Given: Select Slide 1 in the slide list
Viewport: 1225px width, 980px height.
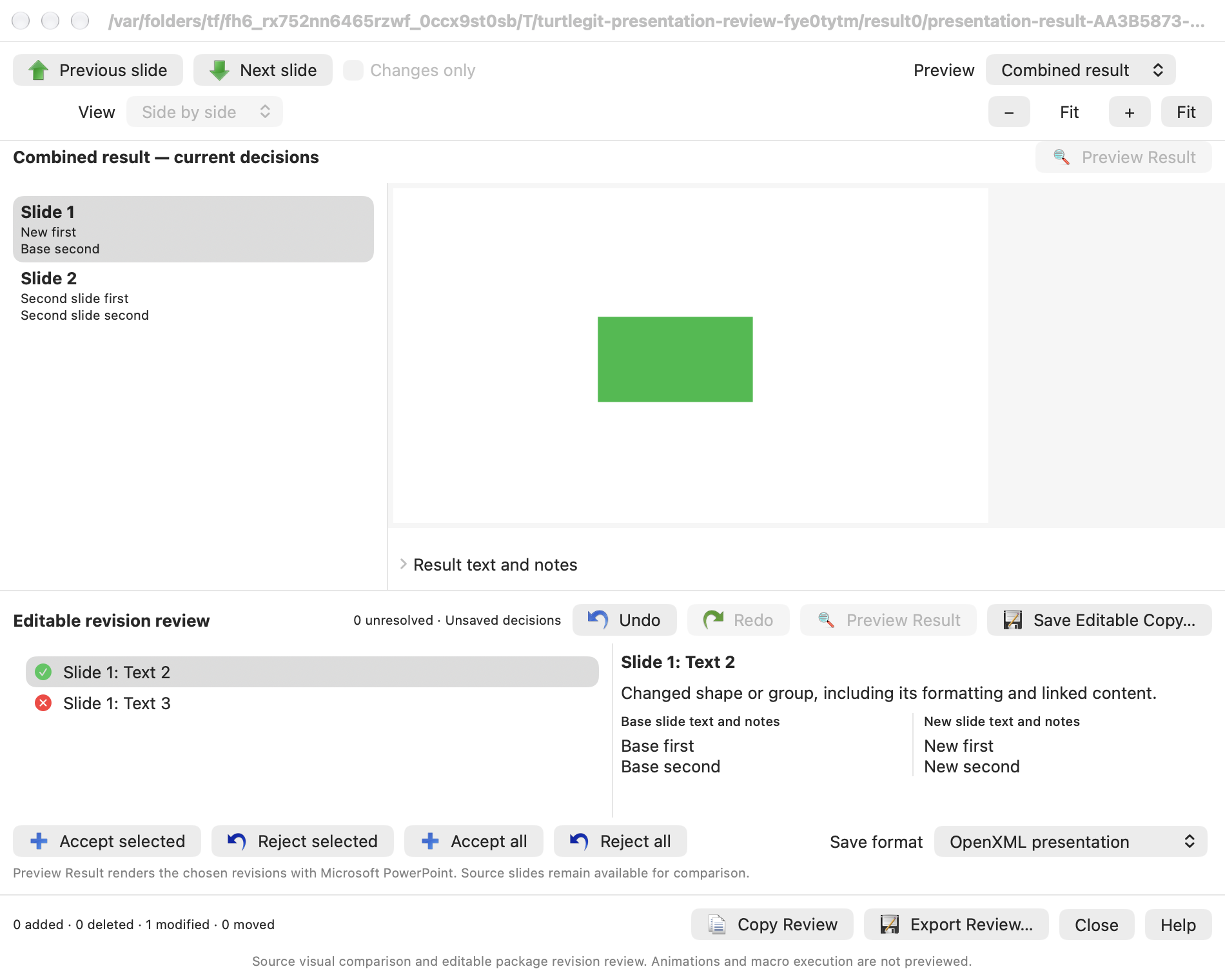Looking at the screenshot, I should click(193, 229).
